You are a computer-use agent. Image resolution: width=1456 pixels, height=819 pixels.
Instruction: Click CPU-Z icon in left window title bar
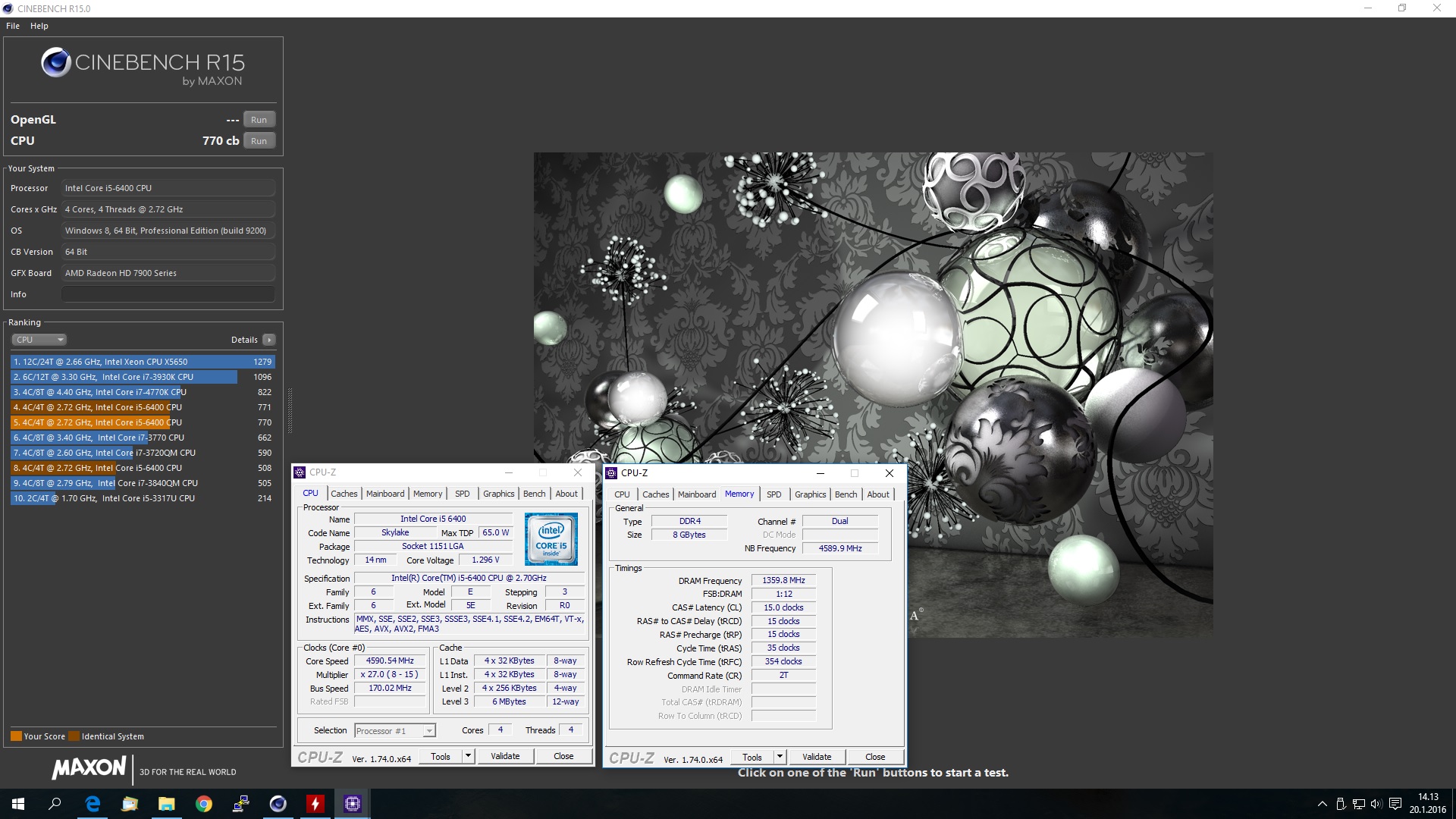tap(300, 472)
